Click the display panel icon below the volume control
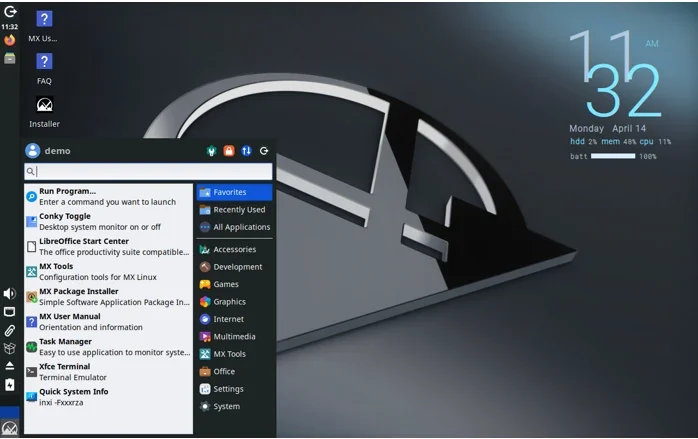 tap(9, 312)
